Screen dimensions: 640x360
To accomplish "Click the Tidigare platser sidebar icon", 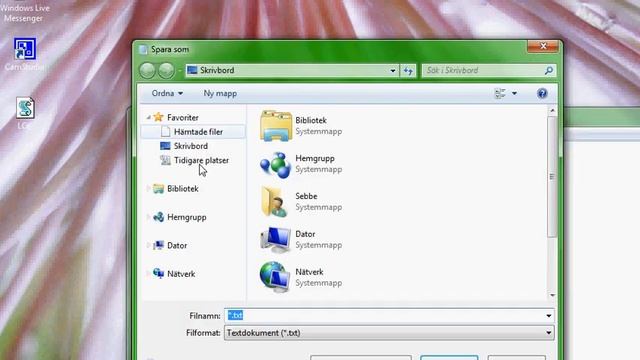I will [x=165, y=160].
